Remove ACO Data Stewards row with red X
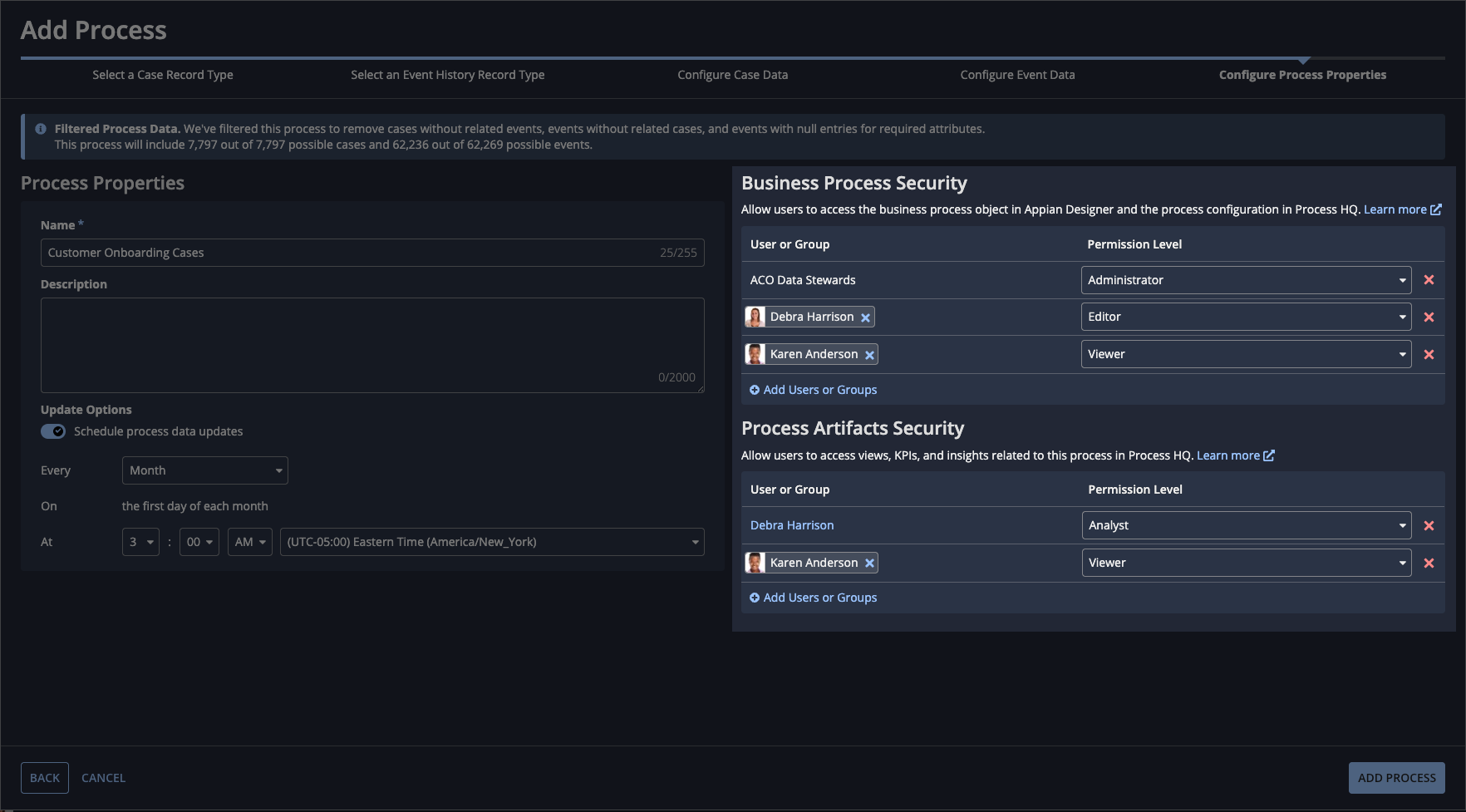The height and width of the screenshot is (812, 1466). coord(1429,280)
